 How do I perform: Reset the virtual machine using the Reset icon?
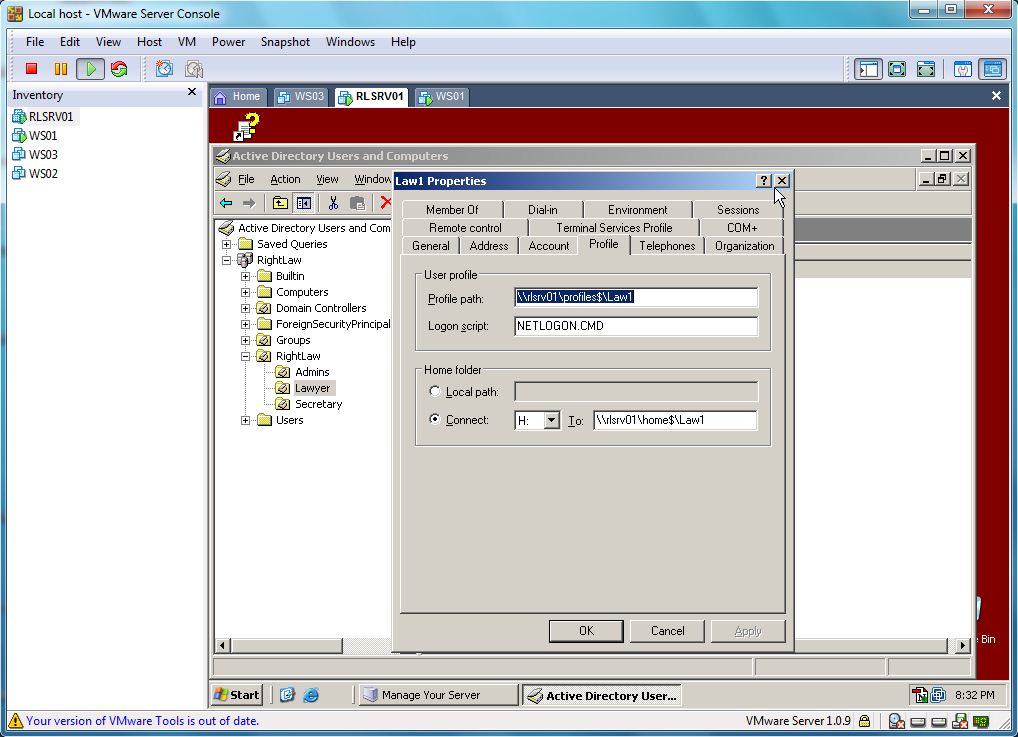pos(119,69)
